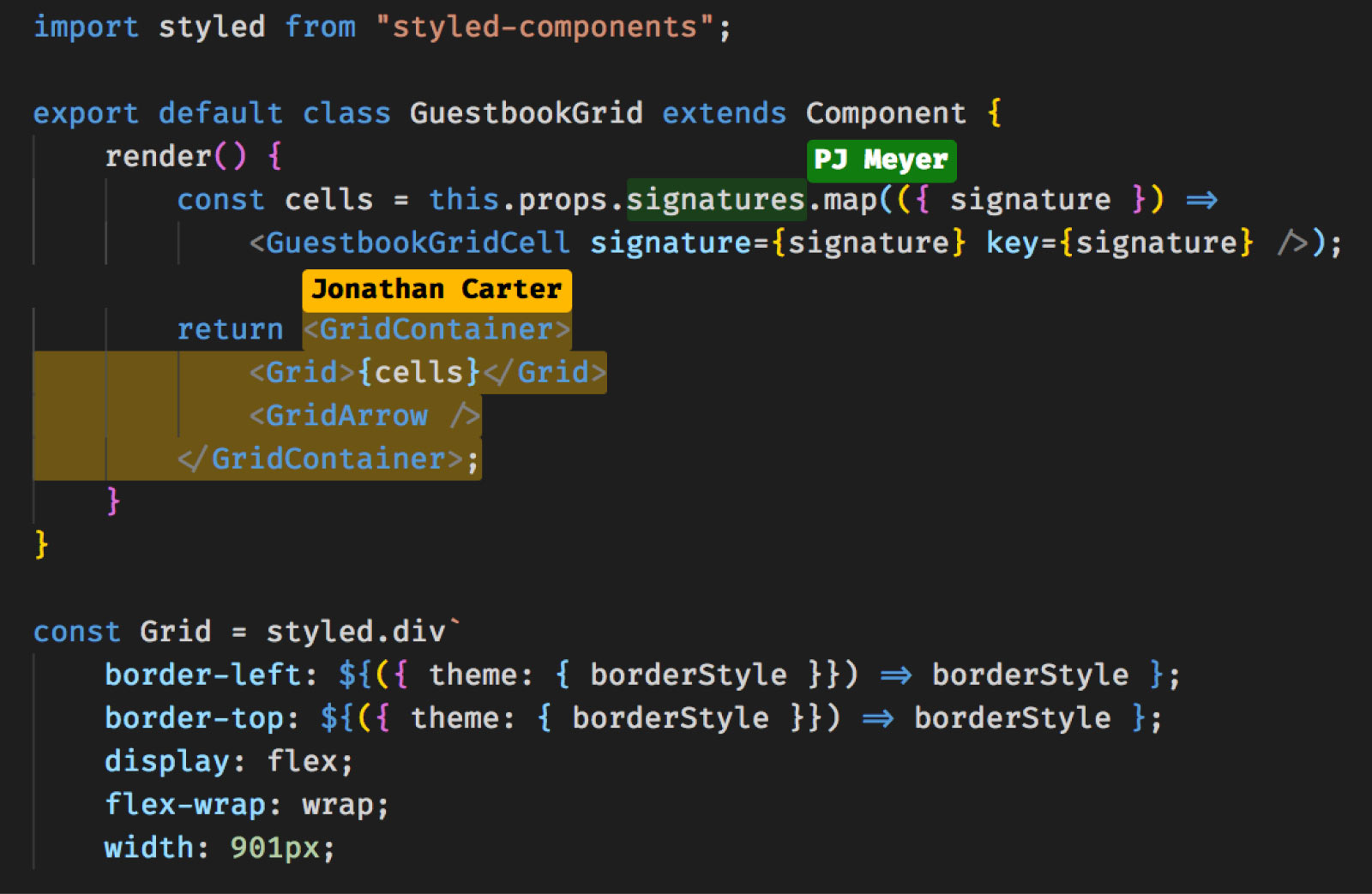The height and width of the screenshot is (894, 1372).
Task: Click the display: flex declaration
Action: coord(226,760)
